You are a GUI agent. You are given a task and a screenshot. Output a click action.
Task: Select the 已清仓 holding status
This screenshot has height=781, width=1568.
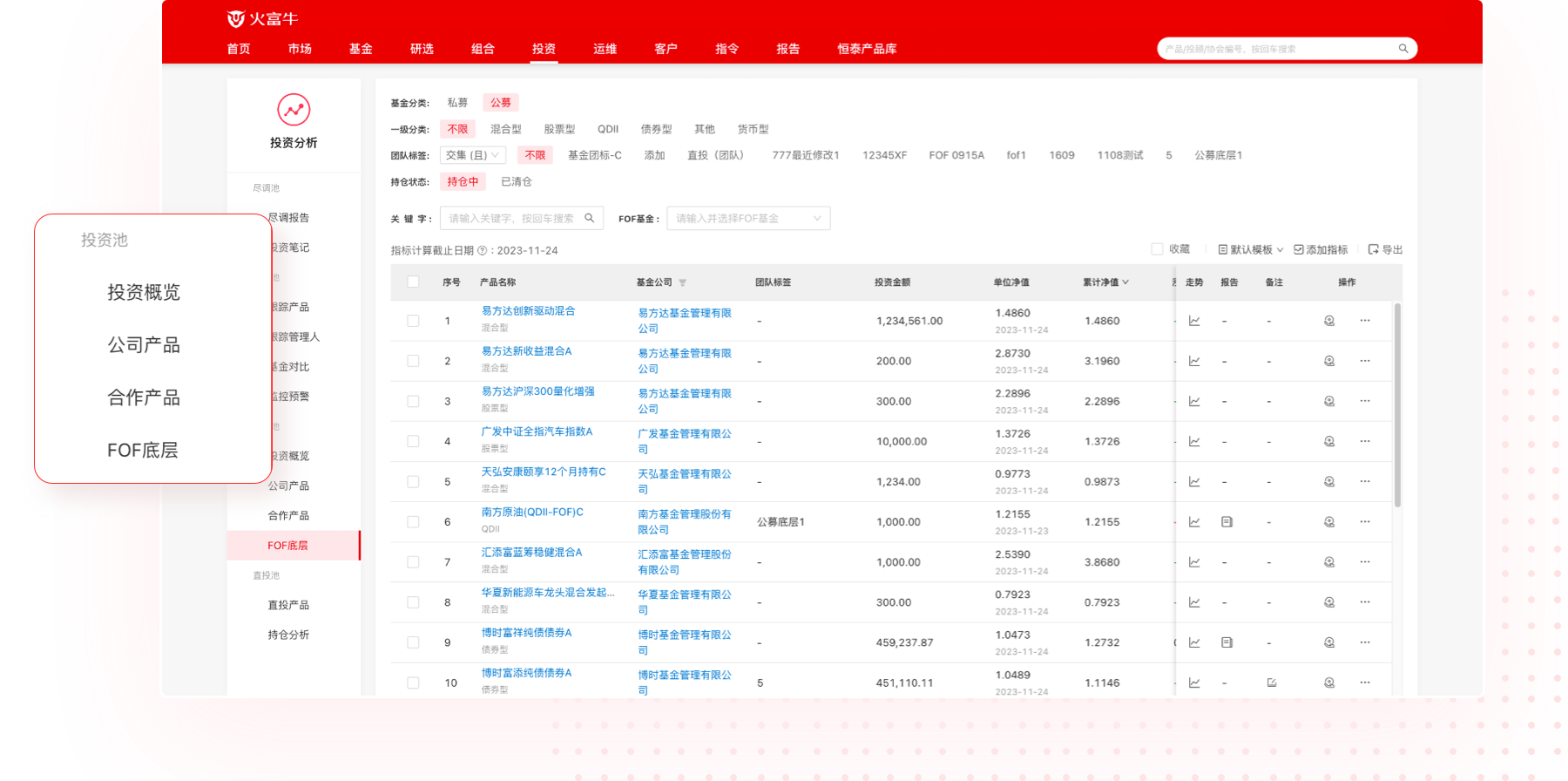pyautogui.click(x=516, y=181)
